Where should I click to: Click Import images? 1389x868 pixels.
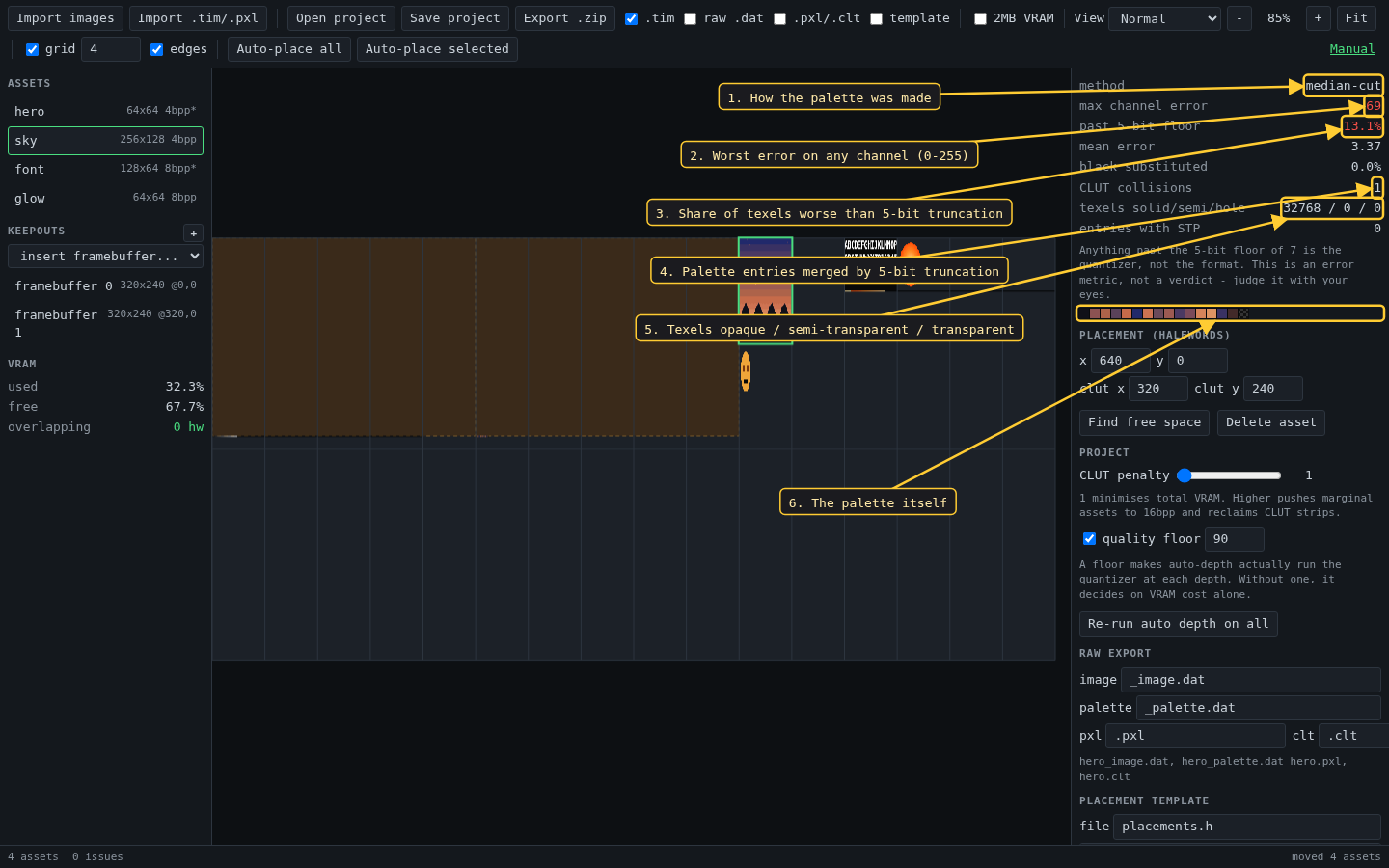[x=66, y=18]
